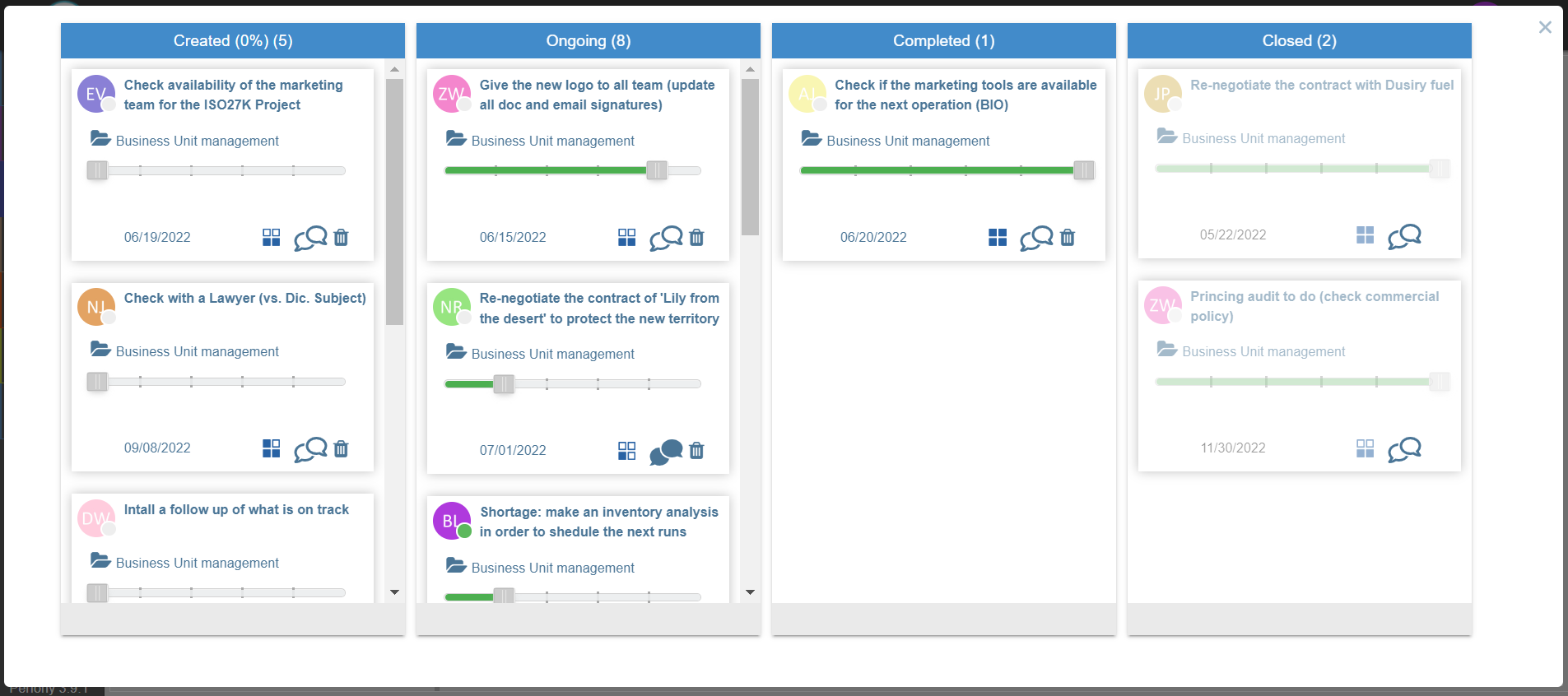Click progress slider handle on new logo task
1568x696 pixels.
[x=657, y=170]
